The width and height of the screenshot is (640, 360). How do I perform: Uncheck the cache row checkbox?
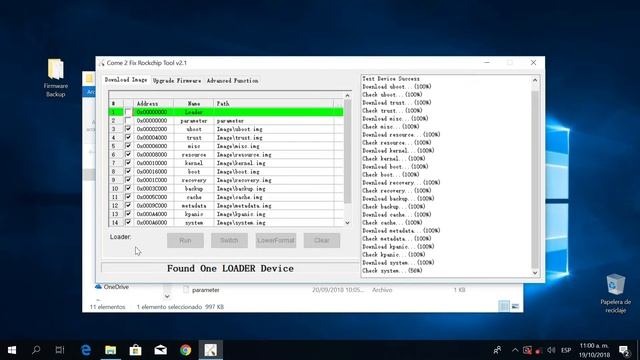tap(128, 197)
